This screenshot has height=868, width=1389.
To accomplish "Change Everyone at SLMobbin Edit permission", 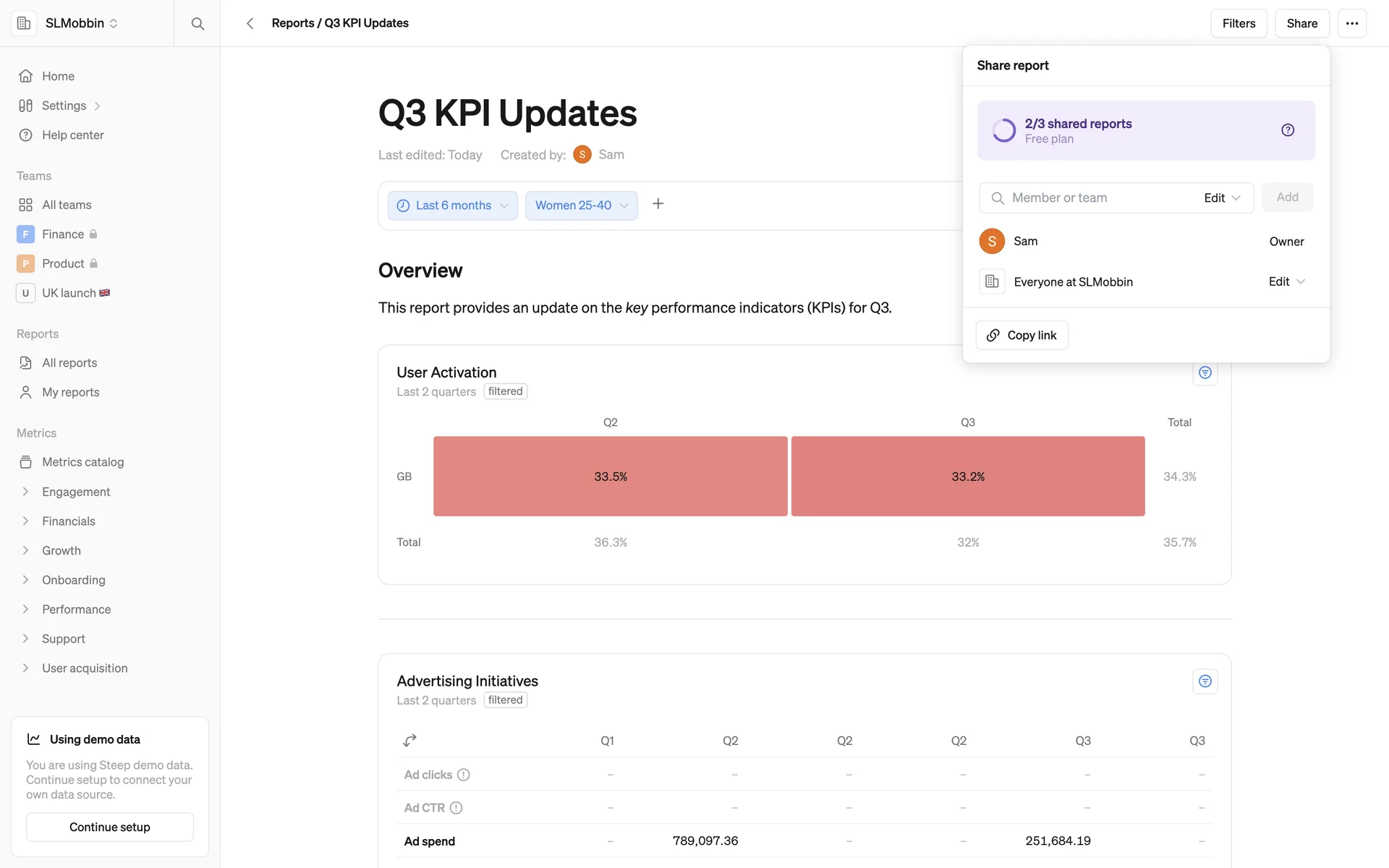I will click(x=1286, y=281).
